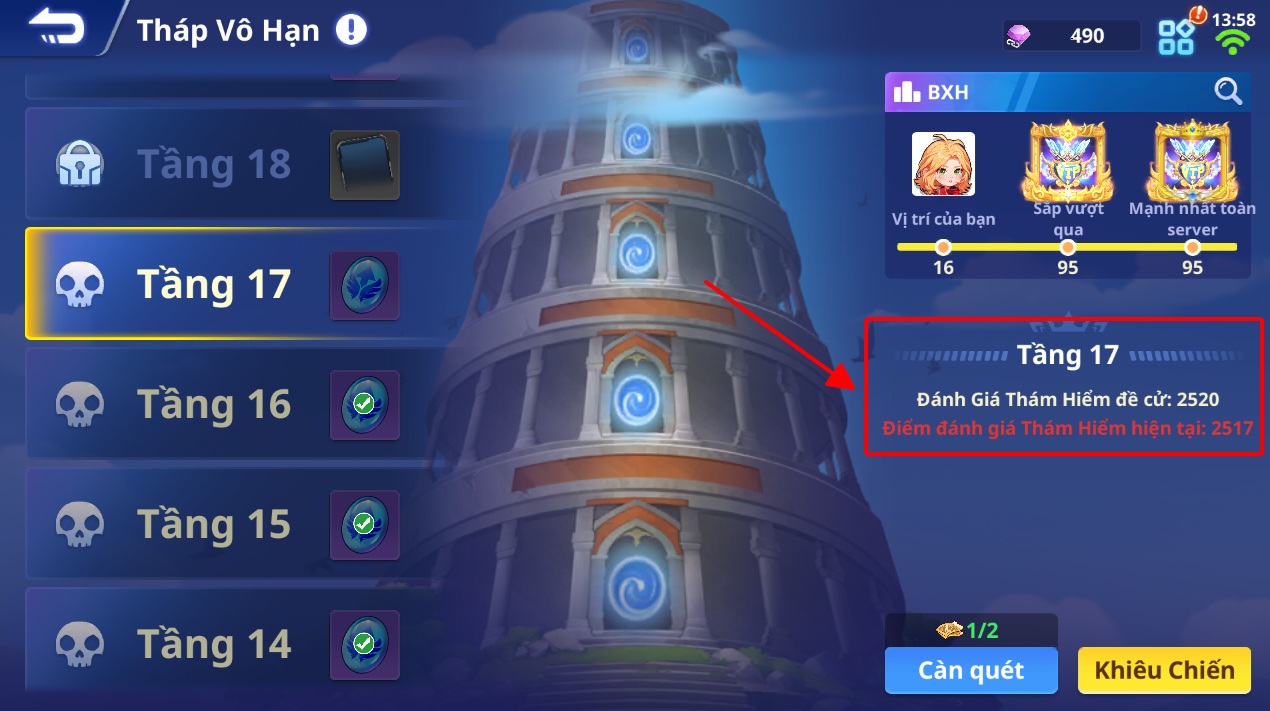Click the checked reward on Tầng 15
Viewport: 1270px width, 711px height.
click(x=365, y=525)
